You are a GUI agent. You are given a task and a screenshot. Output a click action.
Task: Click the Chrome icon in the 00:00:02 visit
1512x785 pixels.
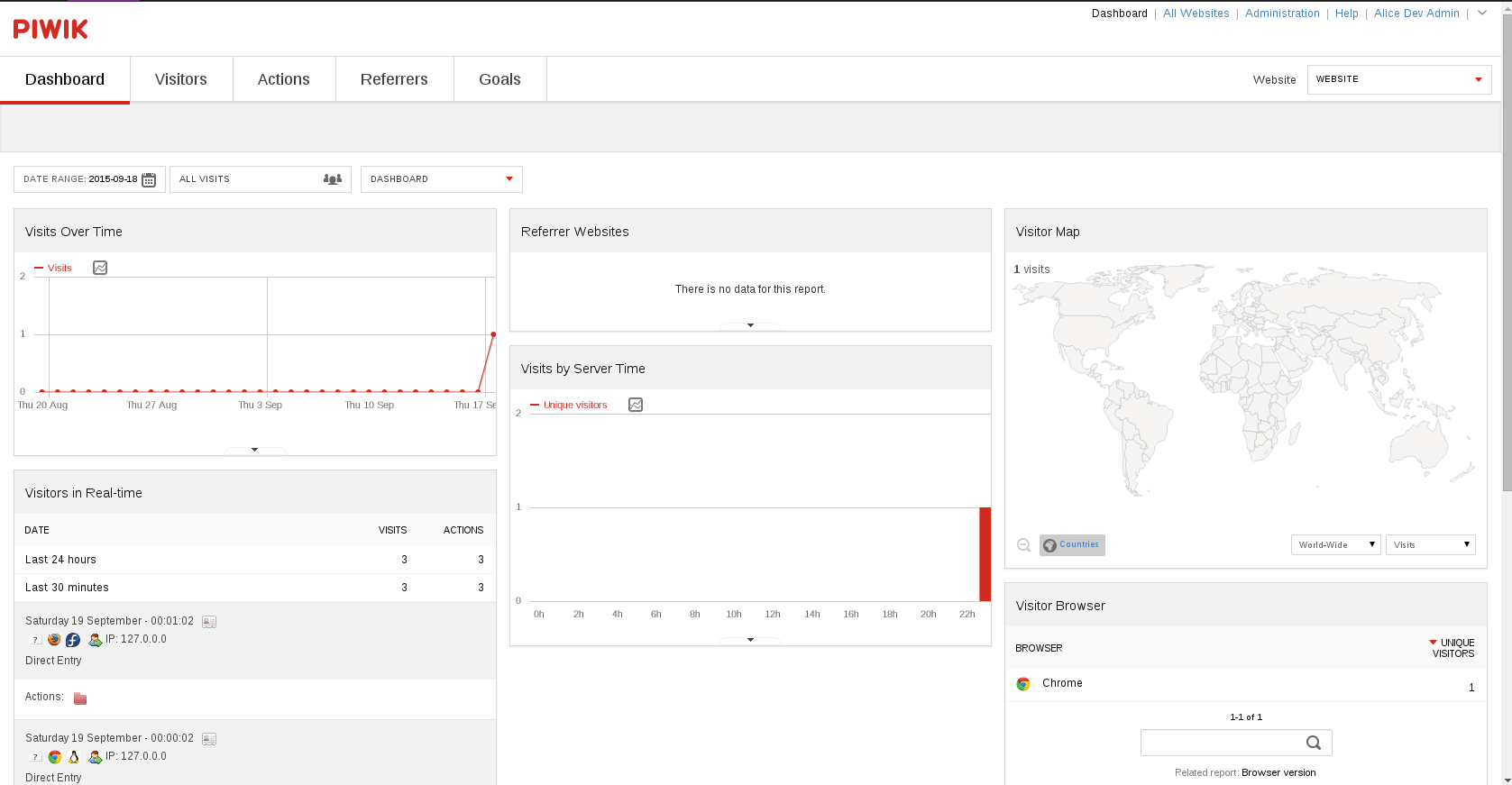55,757
